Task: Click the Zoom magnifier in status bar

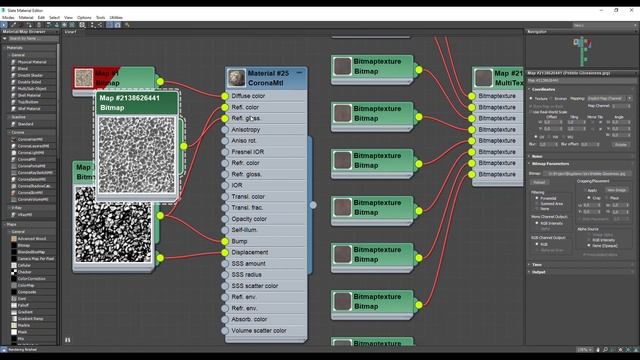Action: coord(605,350)
